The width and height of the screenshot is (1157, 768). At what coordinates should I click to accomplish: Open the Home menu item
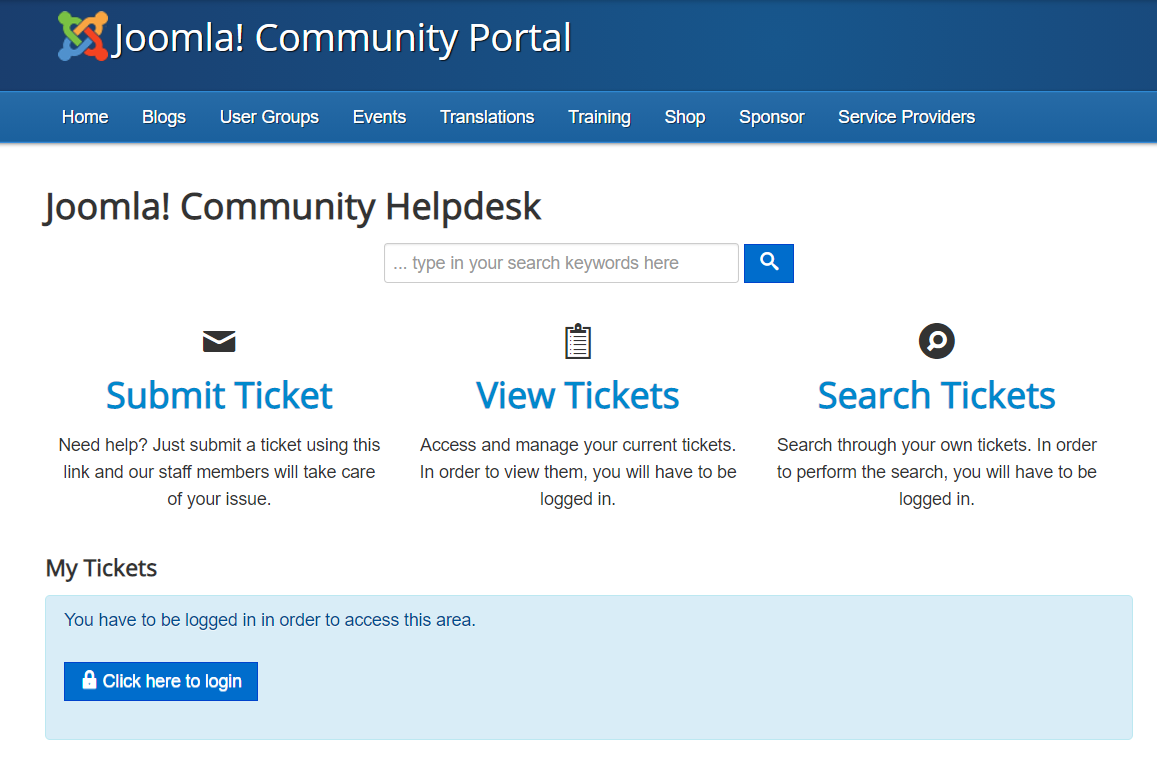point(85,117)
